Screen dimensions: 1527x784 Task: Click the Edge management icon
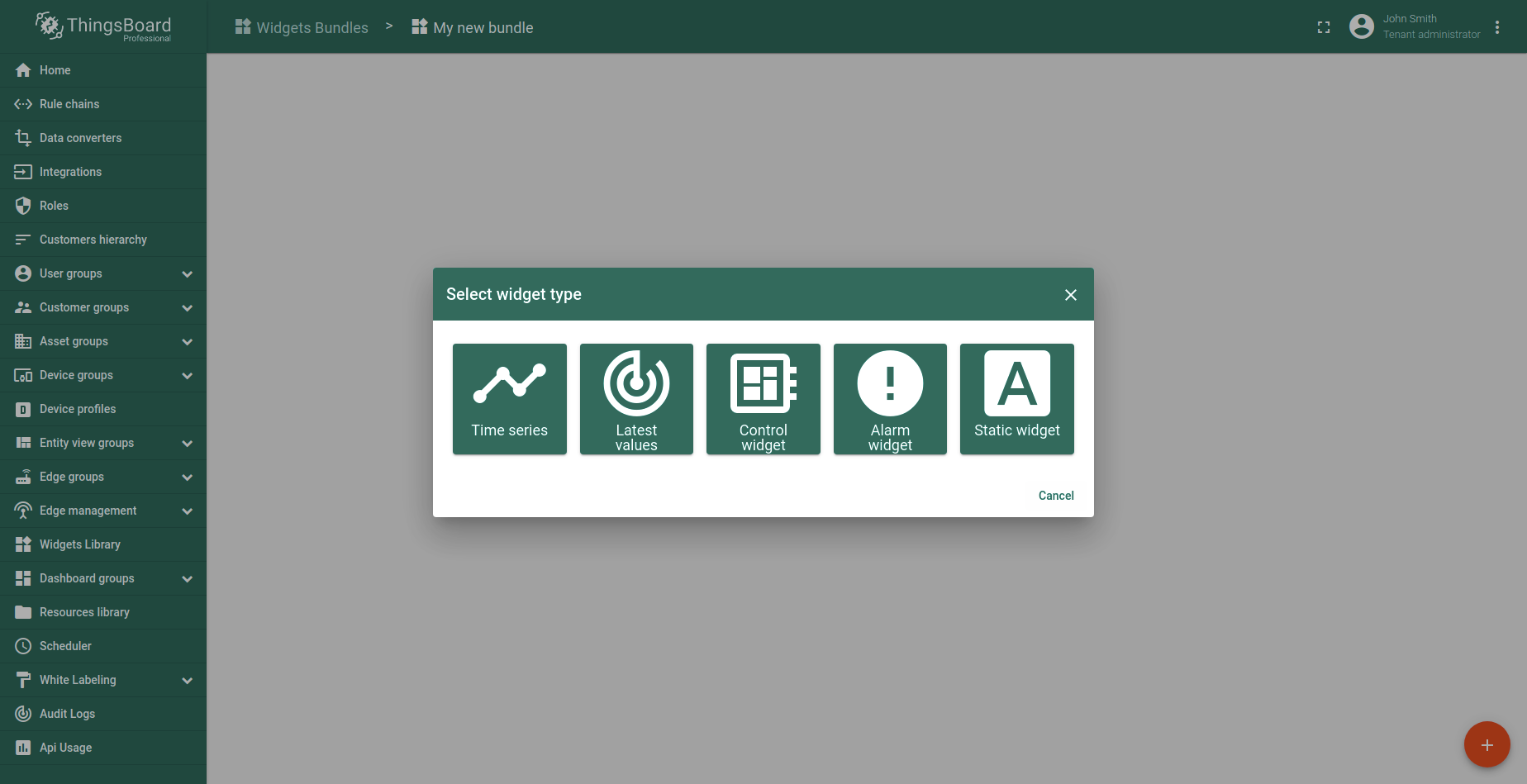click(x=23, y=511)
